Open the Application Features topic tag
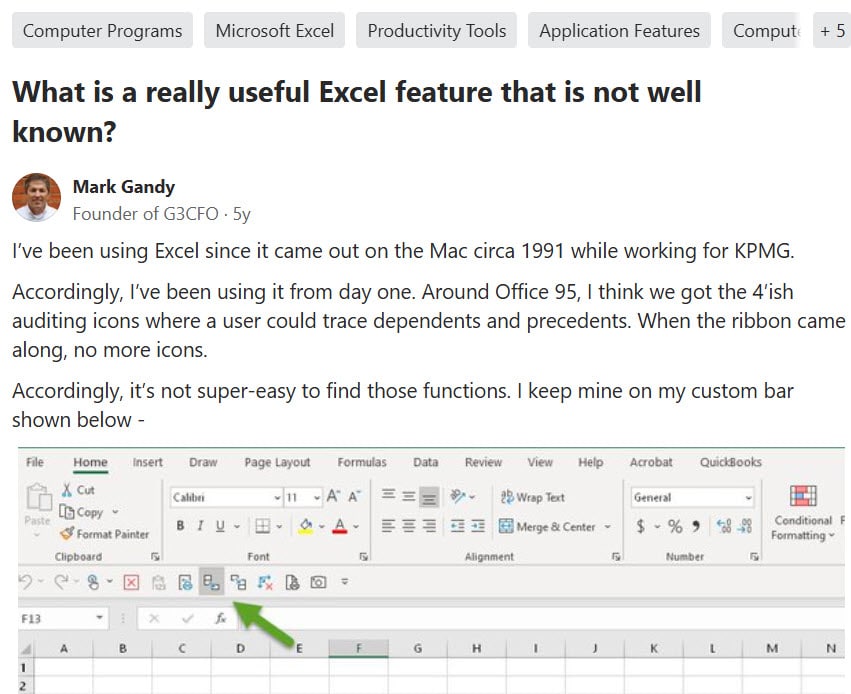The height and width of the screenshot is (694, 851). point(619,30)
